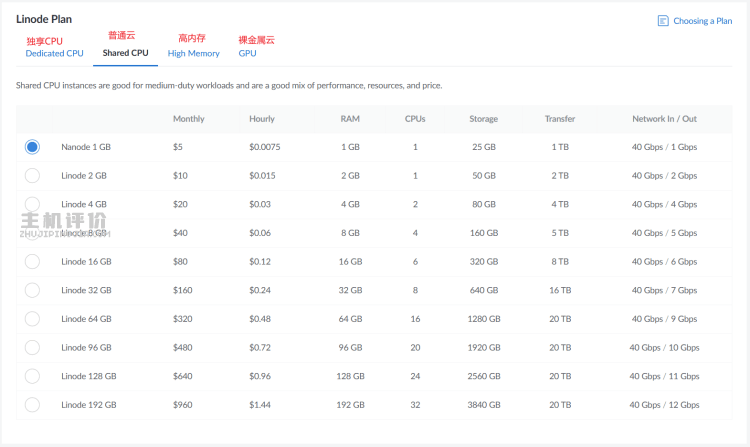The width and height of the screenshot is (750, 447).
Task: Click the 40 Gbps / 7 Gbps value
Action: pos(664,290)
